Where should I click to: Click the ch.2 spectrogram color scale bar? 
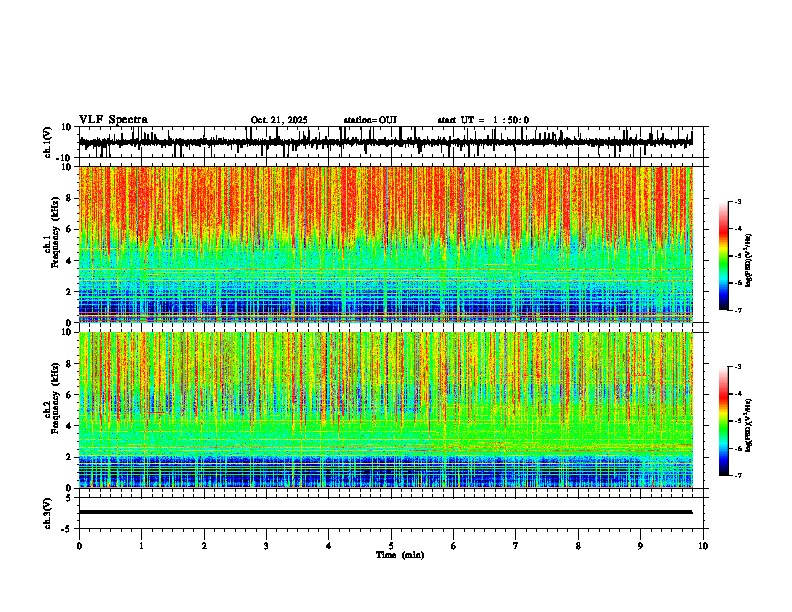click(x=724, y=421)
